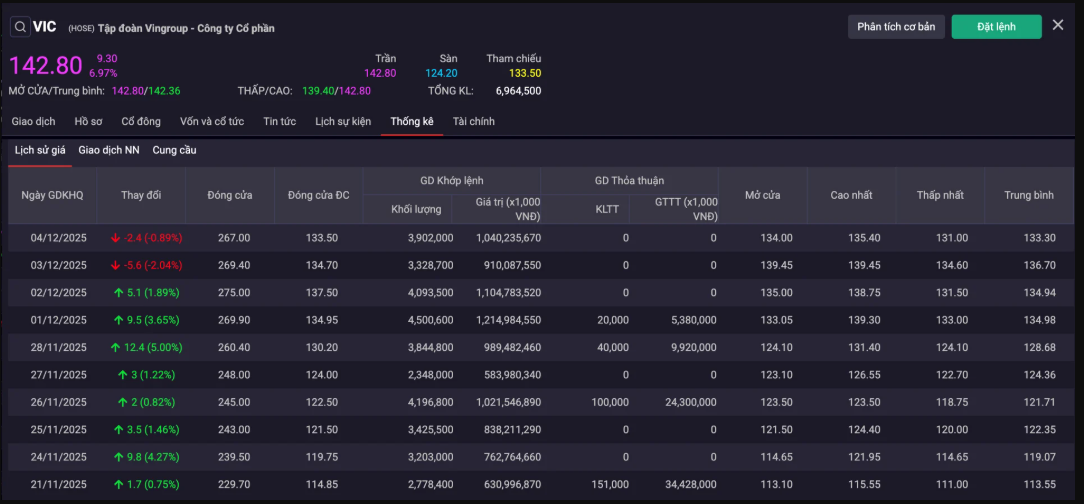Click the Đóng cửa ĐC column header

[318, 195]
